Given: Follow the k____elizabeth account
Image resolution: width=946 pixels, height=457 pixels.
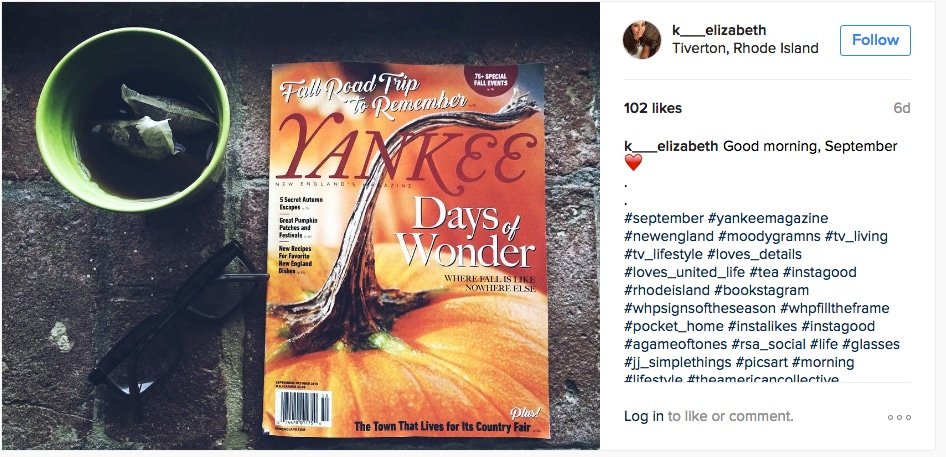Looking at the screenshot, I should 875,40.
